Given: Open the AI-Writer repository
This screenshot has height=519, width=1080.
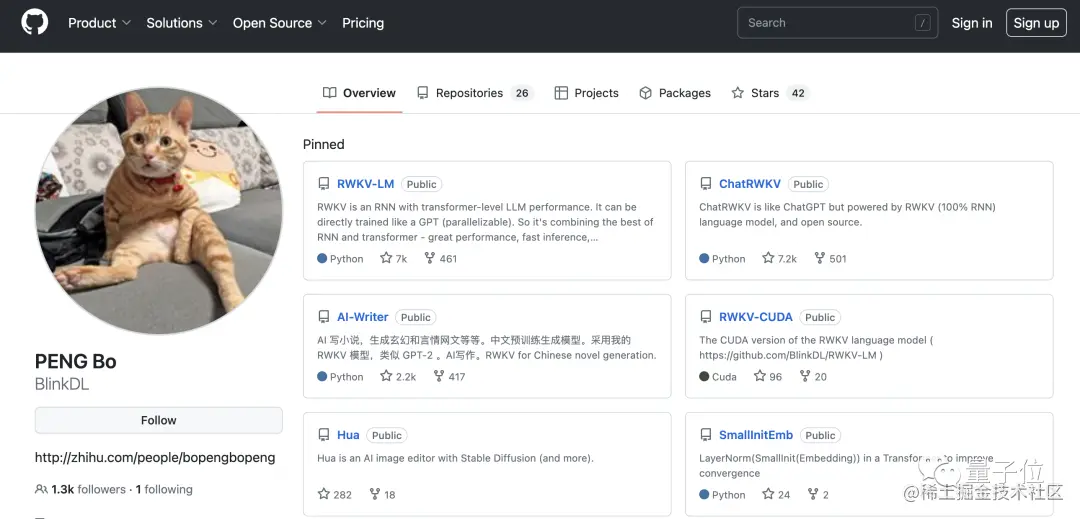Looking at the screenshot, I should 363,317.
